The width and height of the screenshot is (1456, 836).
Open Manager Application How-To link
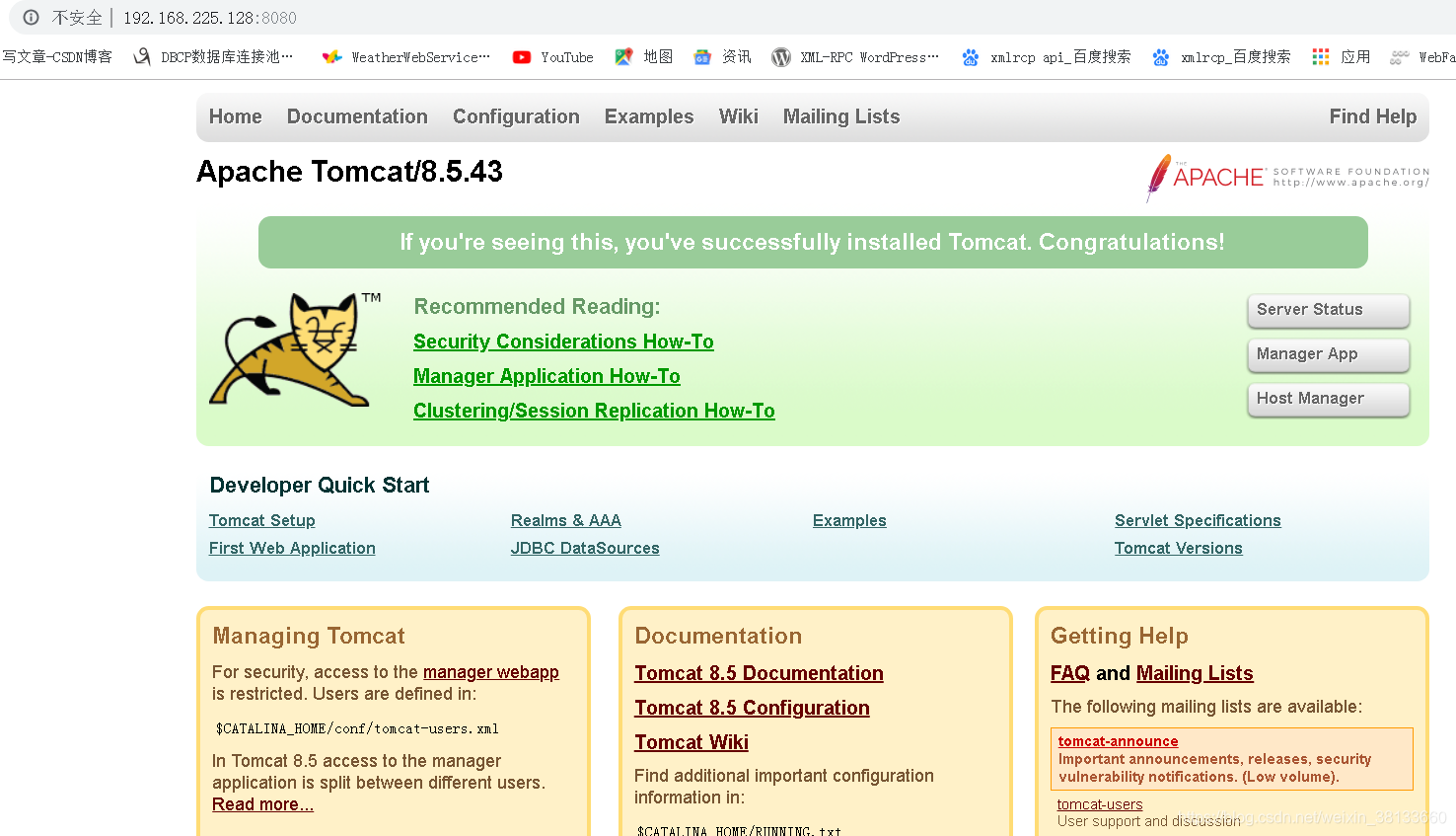(546, 376)
